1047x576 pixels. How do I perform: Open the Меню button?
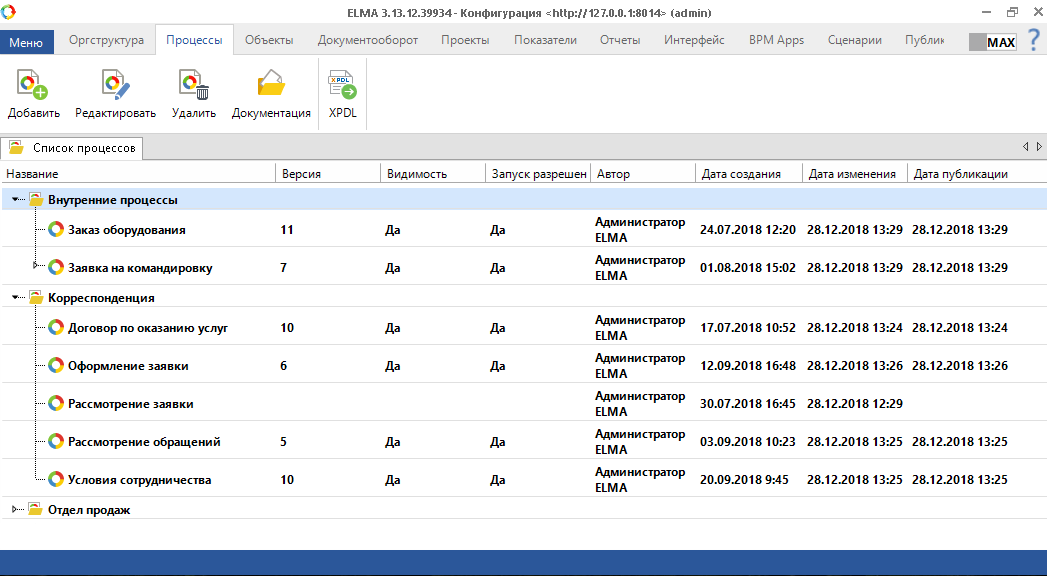26,42
